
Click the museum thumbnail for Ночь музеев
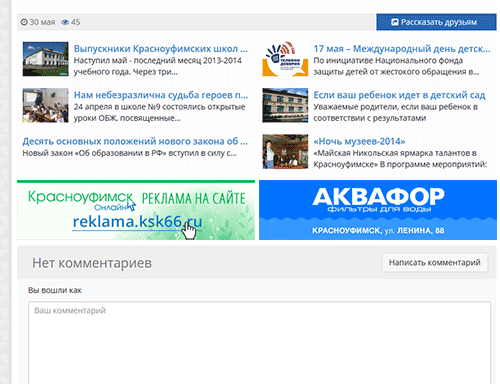pyautogui.click(x=285, y=152)
